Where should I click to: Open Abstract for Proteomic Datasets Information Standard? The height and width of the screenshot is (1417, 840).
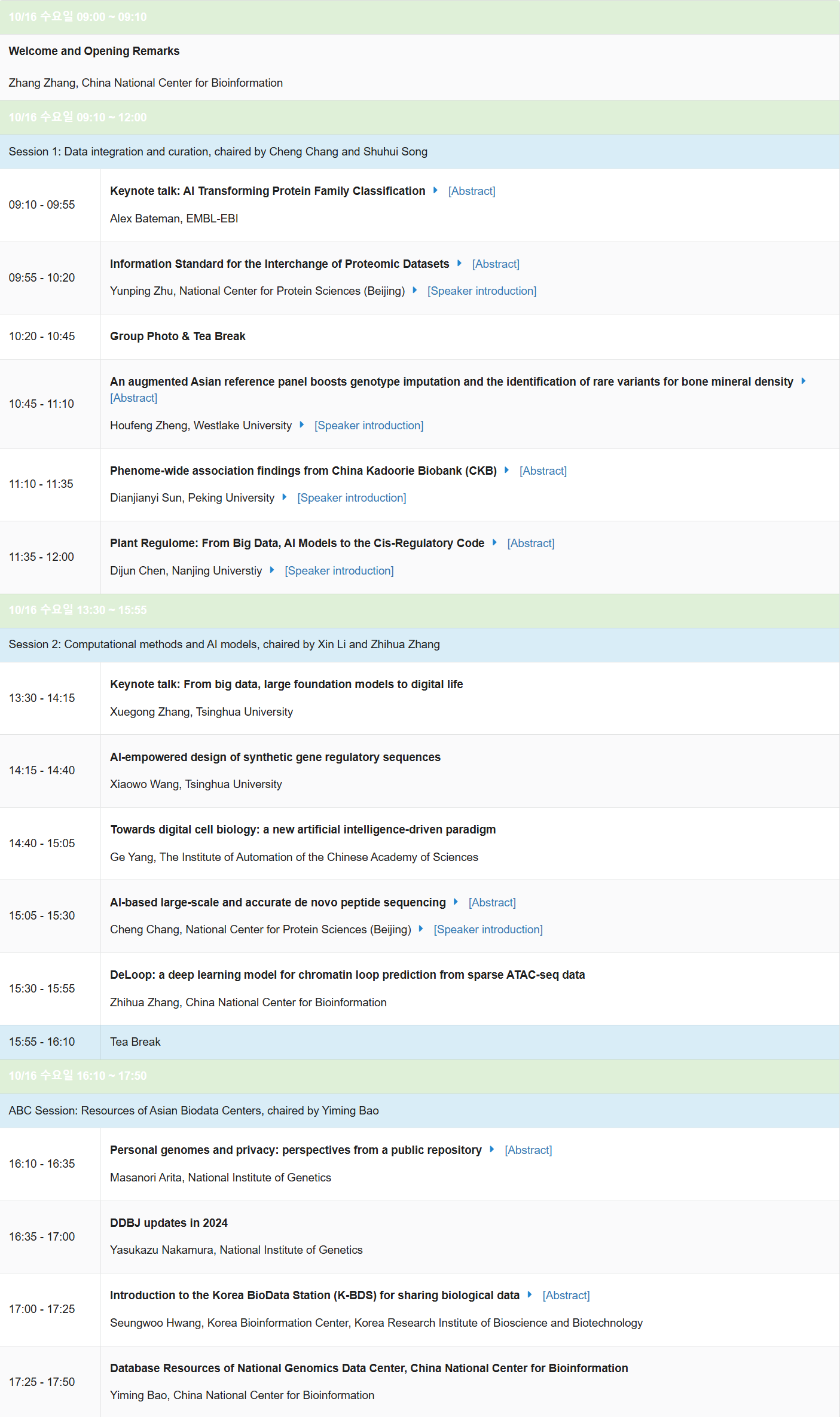(495, 264)
